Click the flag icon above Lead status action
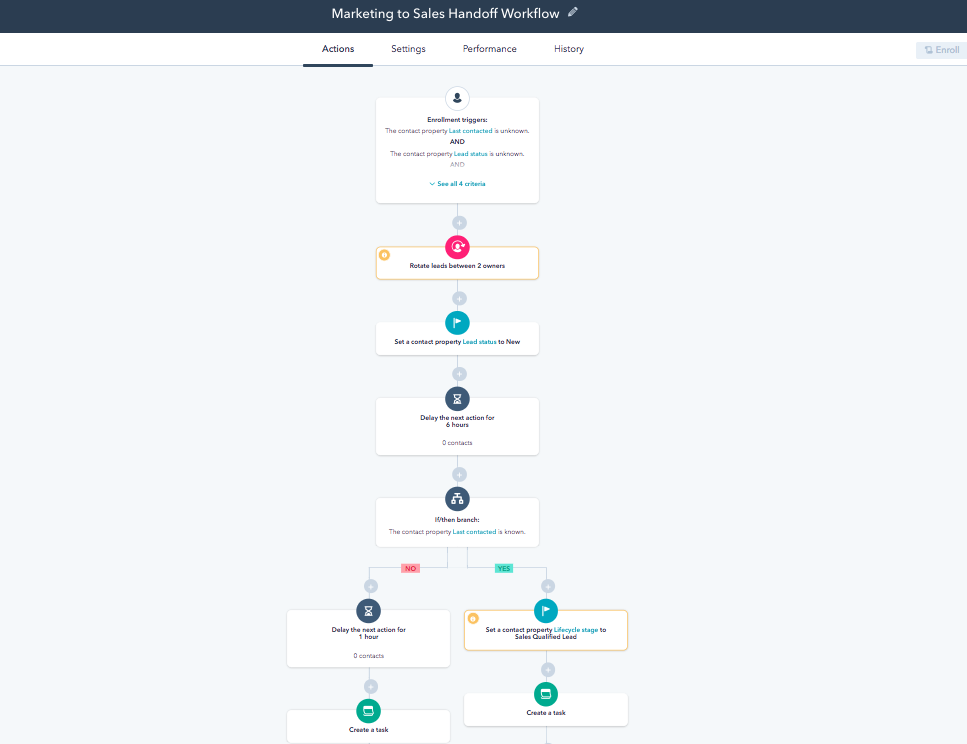967x744 pixels. click(457, 322)
